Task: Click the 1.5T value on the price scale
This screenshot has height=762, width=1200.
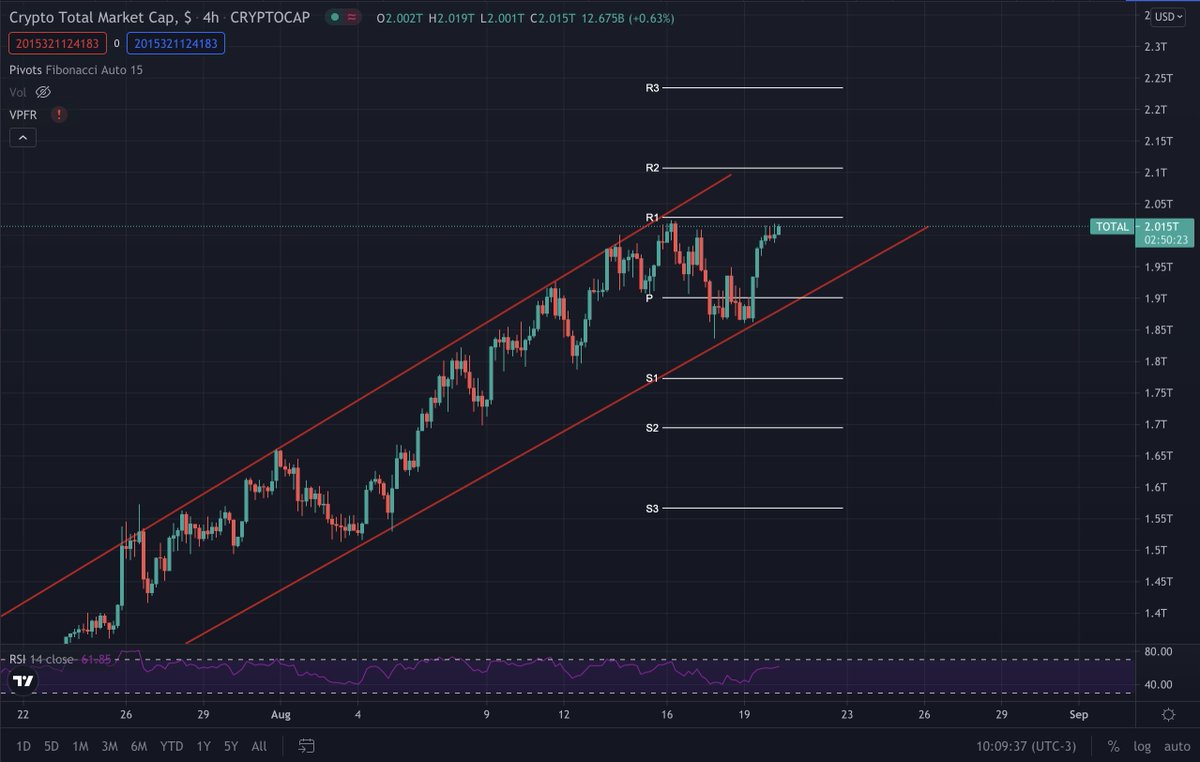Action: pyautogui.click(x=1158, y=550)
